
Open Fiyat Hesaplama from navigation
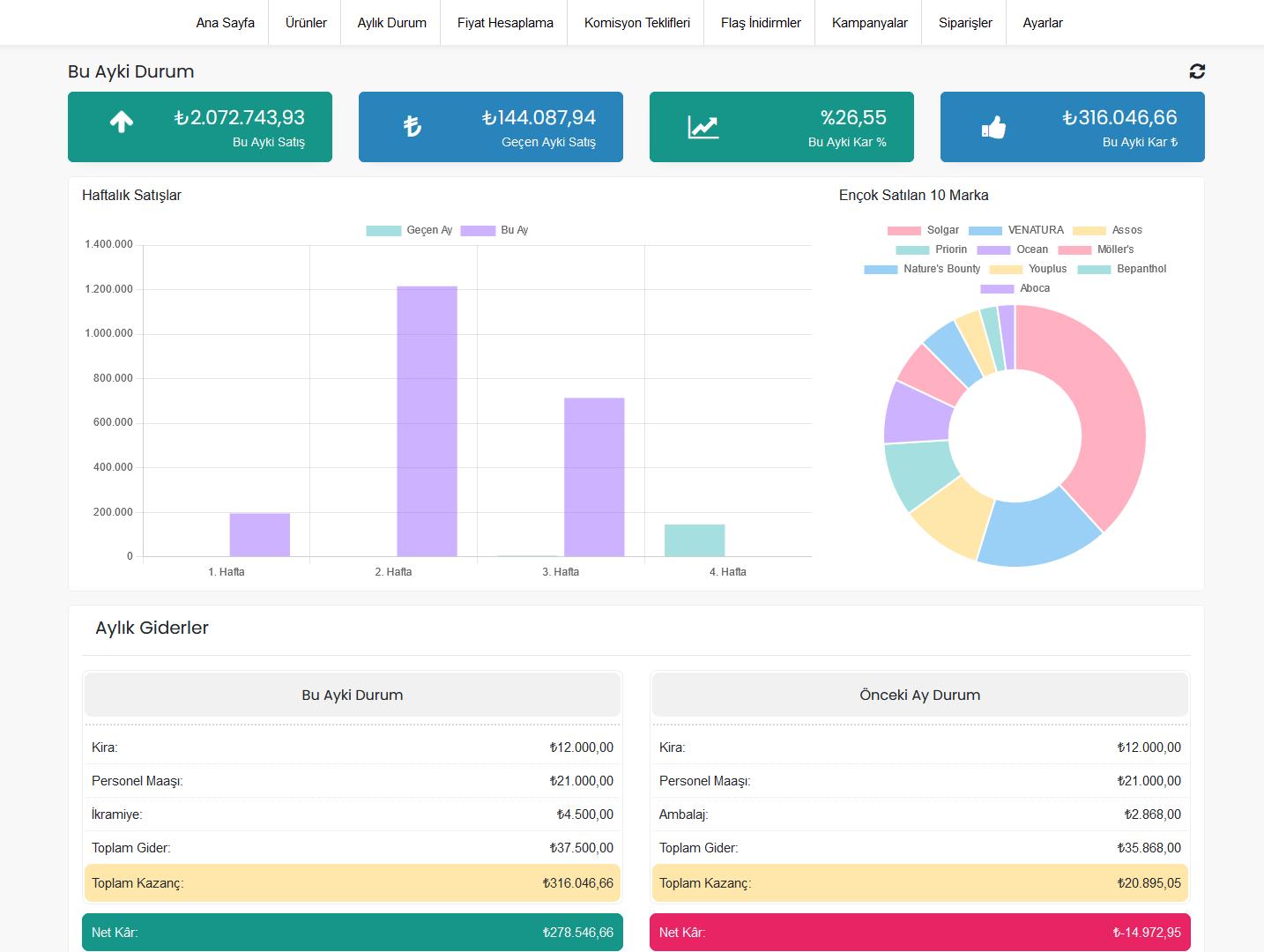pyautogui.click(x=505, y=23)
